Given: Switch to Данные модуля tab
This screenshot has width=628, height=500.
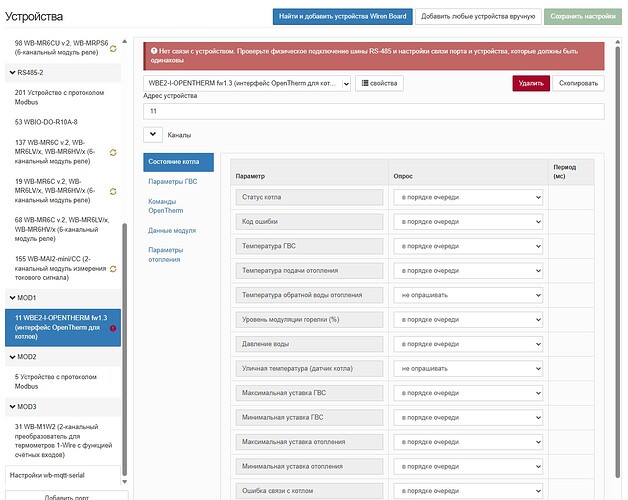Looking at the screenshot, I should (172, 230).
